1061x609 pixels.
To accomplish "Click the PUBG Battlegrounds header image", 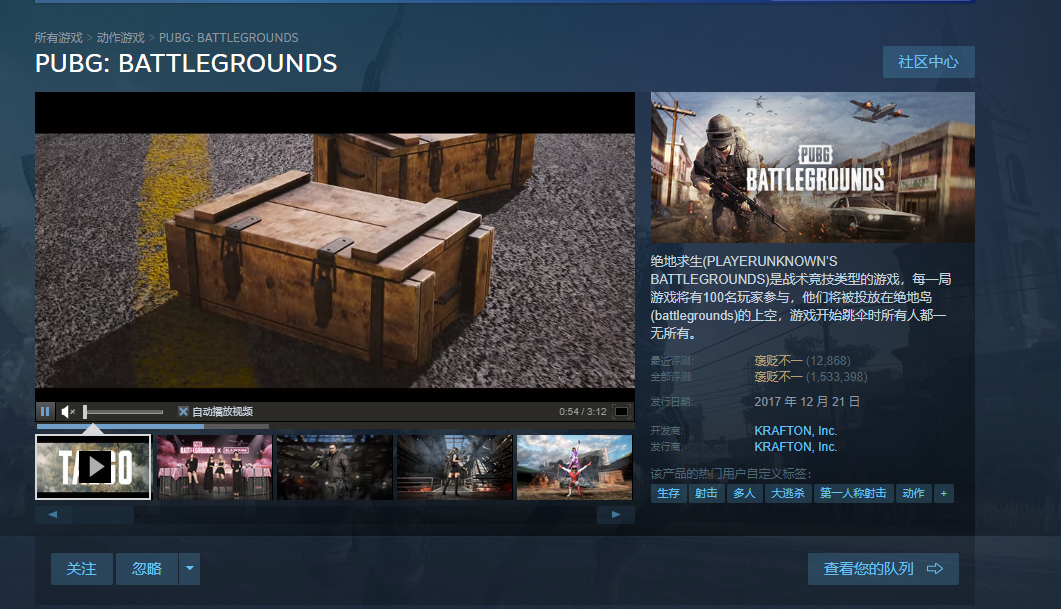I will click(x=813, y=167).
